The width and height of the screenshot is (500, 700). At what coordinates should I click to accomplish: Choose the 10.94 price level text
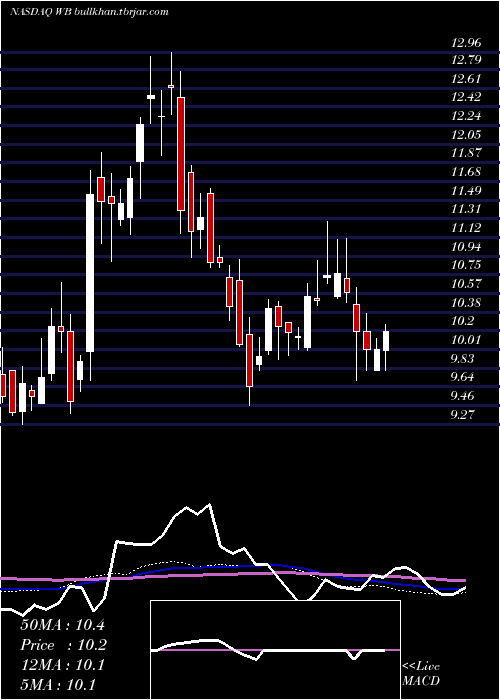466,246
